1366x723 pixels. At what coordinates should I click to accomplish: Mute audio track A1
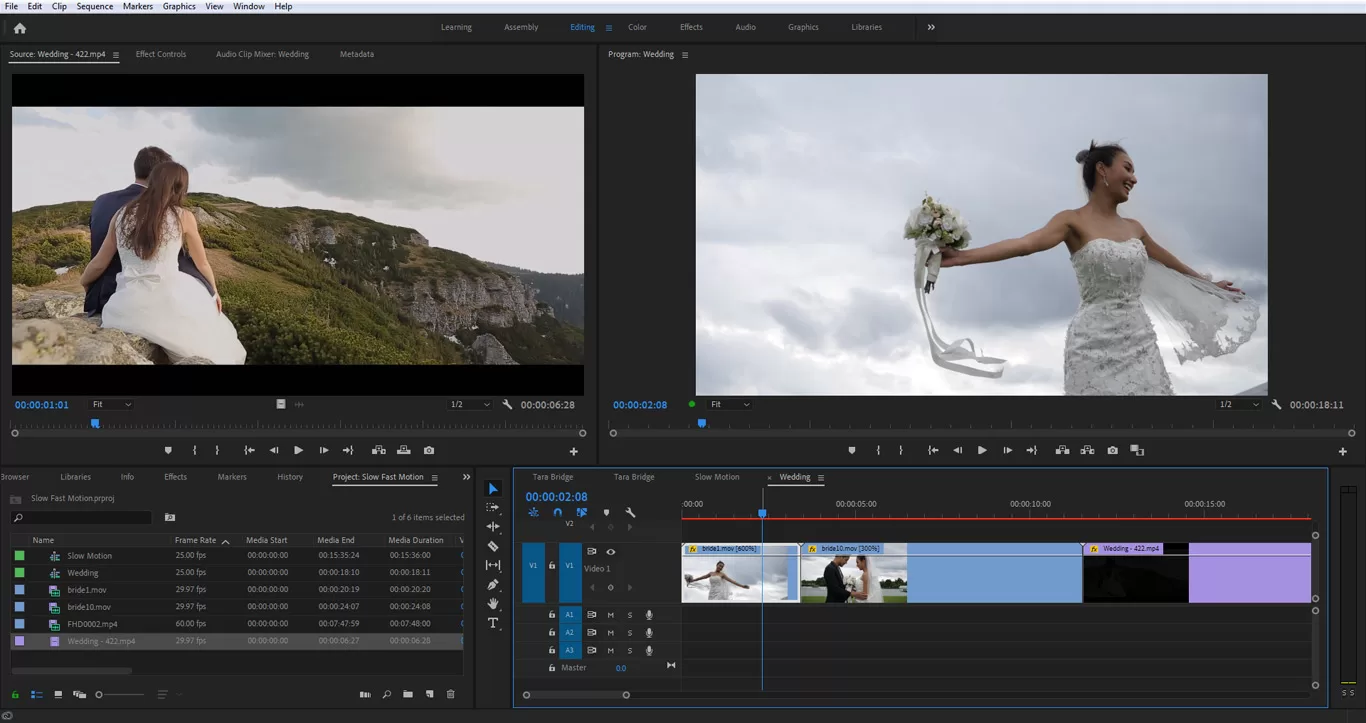[611, 615]
